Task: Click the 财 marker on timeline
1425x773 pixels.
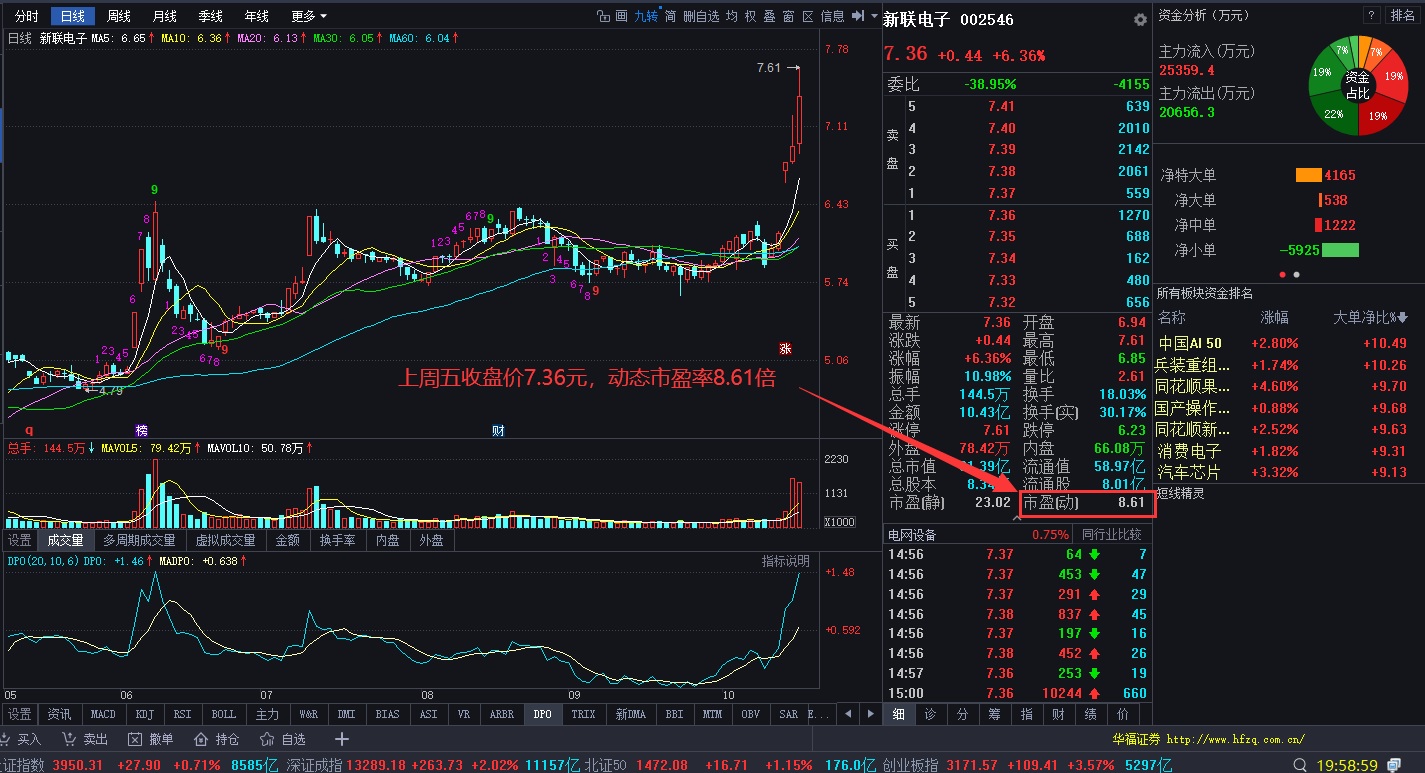Action: point(498,430)
